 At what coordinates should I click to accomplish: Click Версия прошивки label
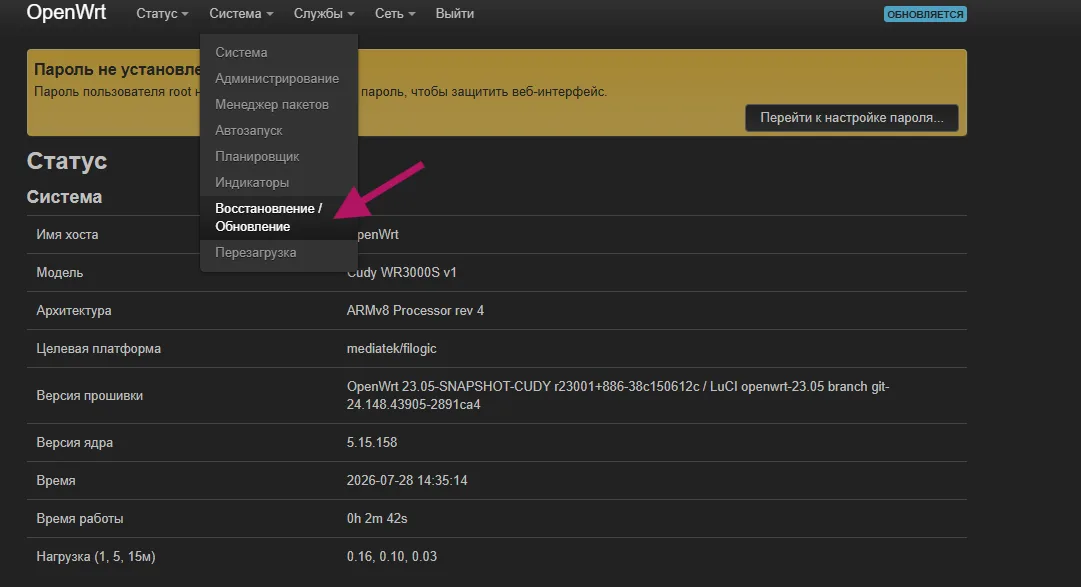[x=90, y=395]
